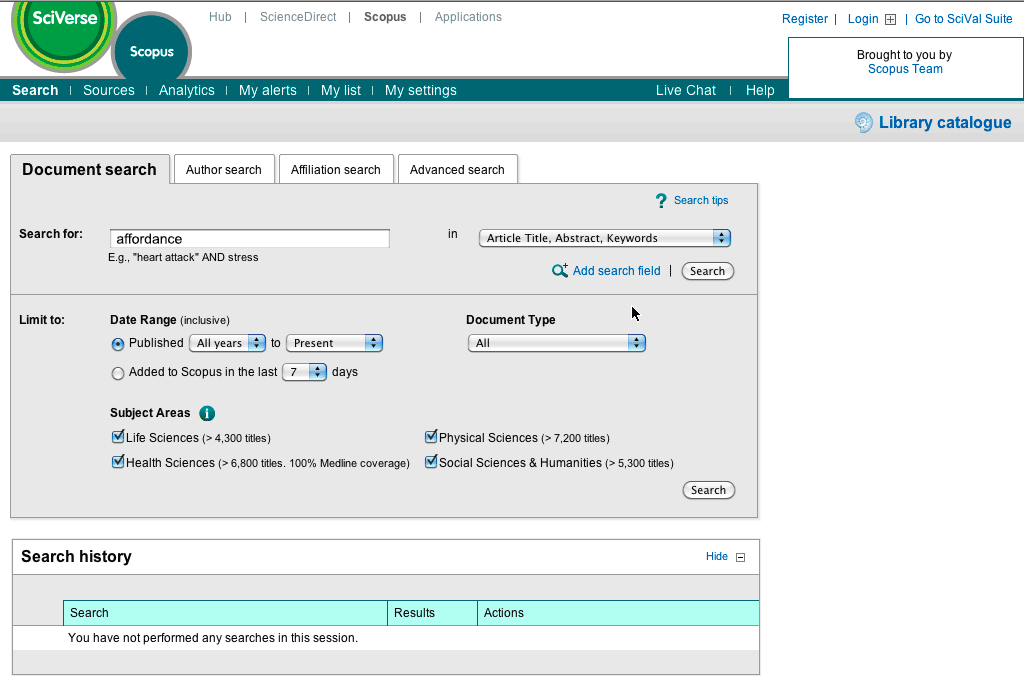Switch to the Author search tab
Image resolution: width=1024 pixels, height=676 pixels.
coord(223,170)
